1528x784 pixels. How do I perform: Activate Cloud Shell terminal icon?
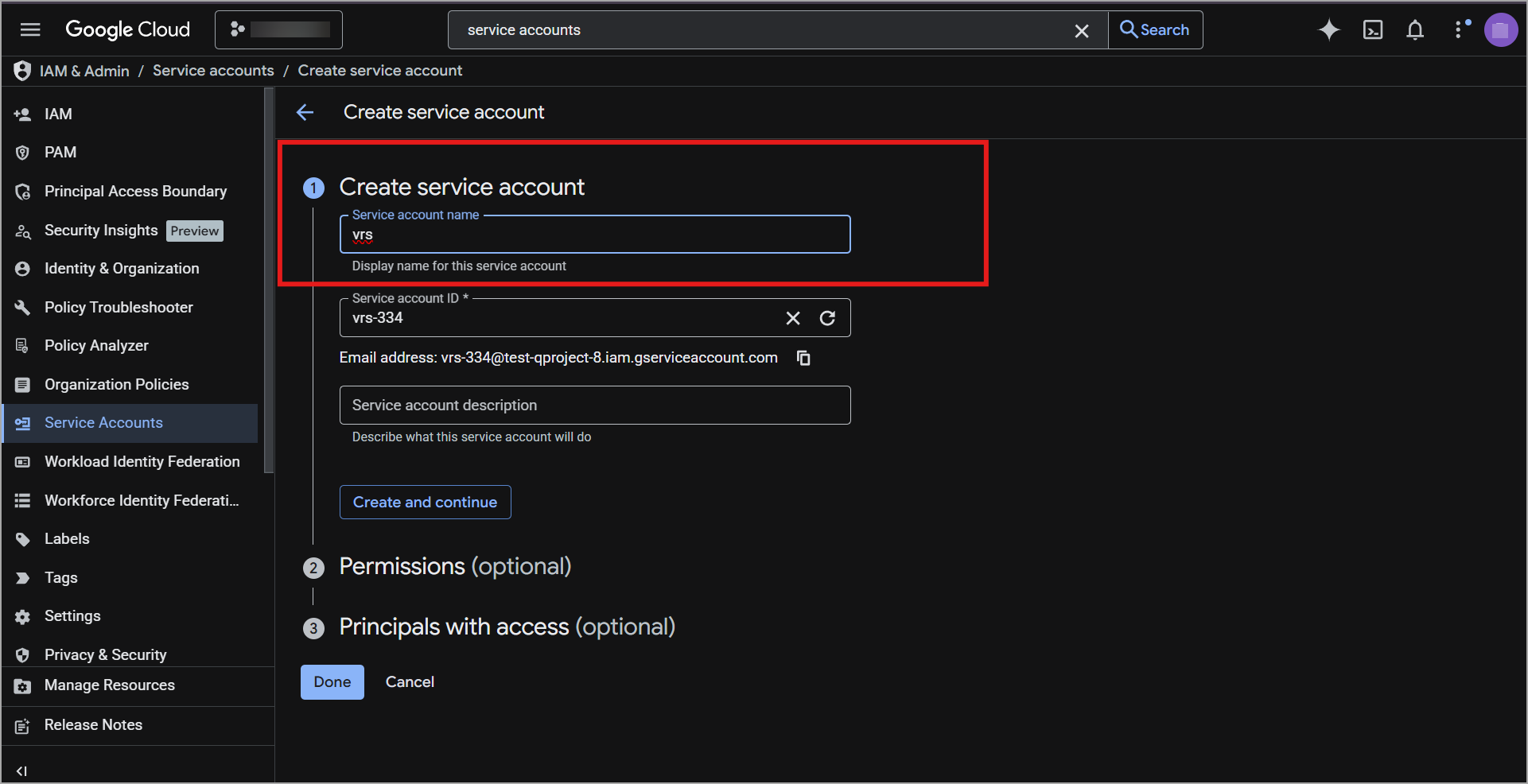tap(1373, 30)
